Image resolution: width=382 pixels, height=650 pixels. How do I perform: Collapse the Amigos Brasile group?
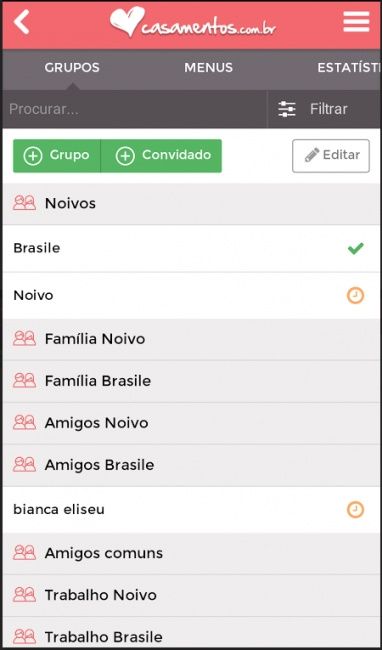191,465
